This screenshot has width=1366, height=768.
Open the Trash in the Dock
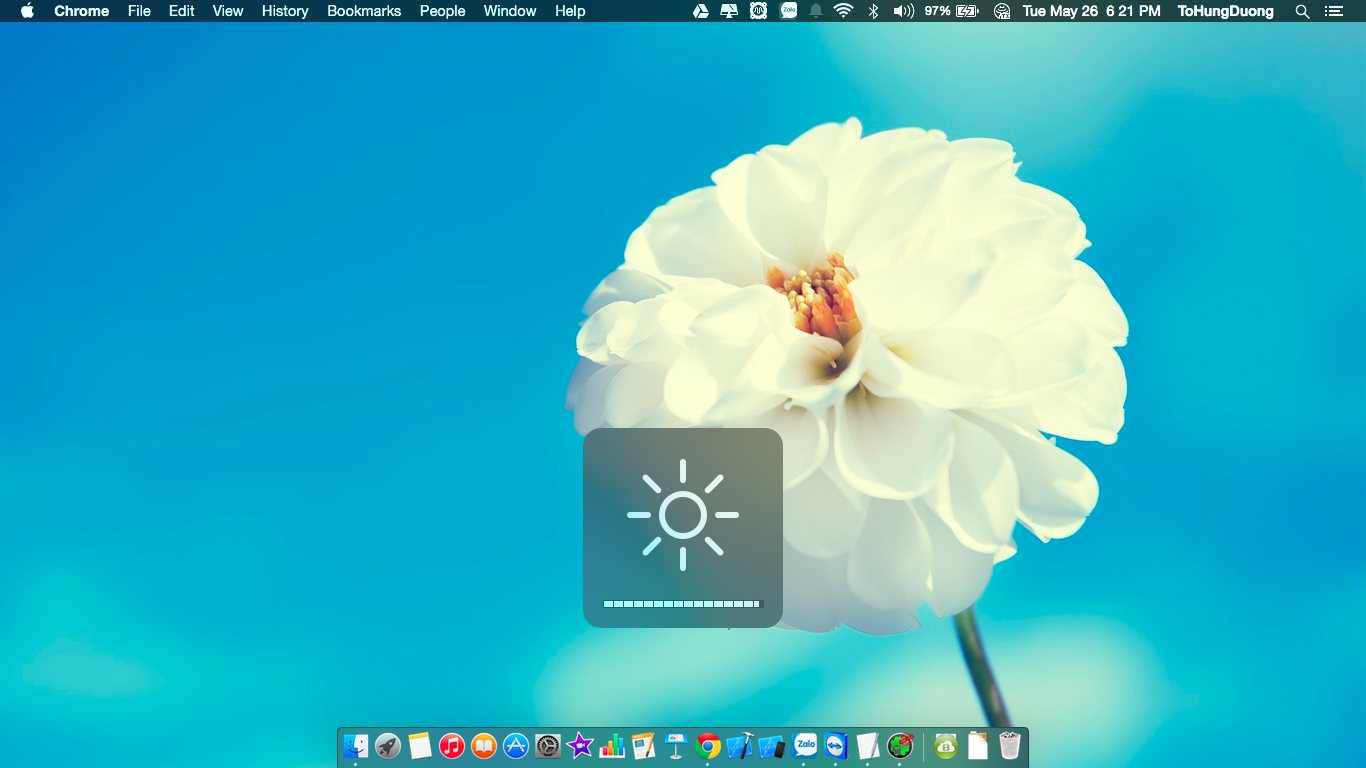tap(1009, 746)
